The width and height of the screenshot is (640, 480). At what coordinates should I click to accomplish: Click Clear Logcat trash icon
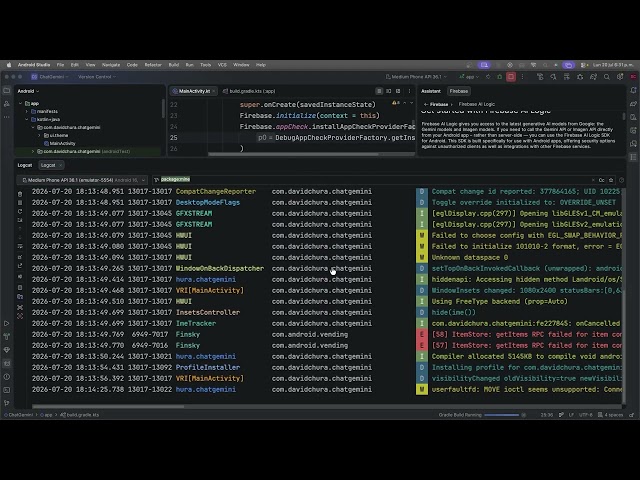pos(20,194)
